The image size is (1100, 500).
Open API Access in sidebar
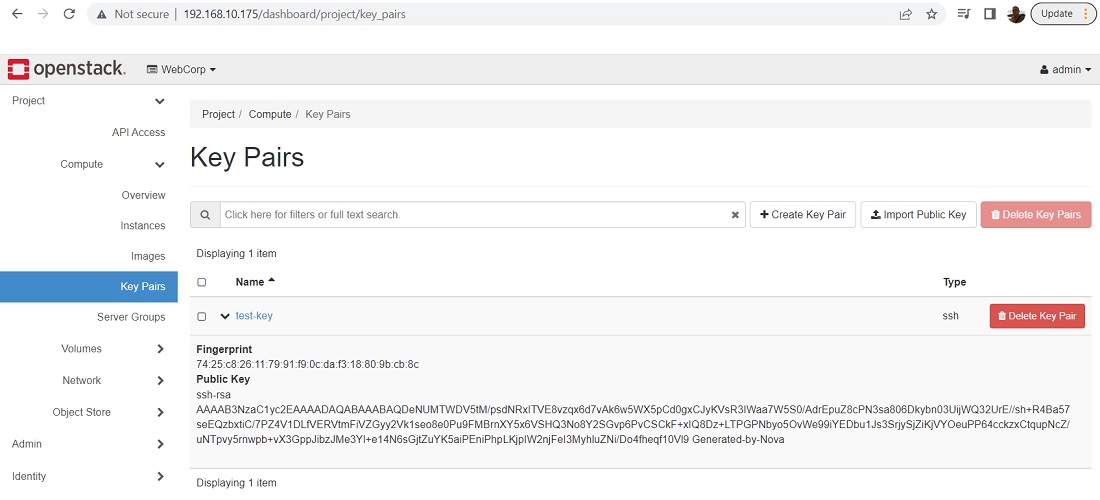point(138,133)
